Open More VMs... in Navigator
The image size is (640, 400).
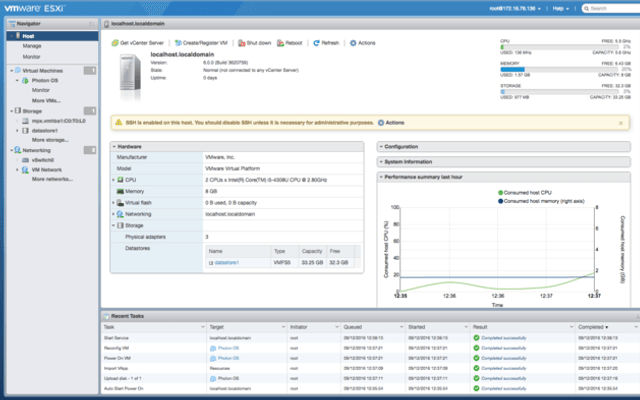[46, 100]
